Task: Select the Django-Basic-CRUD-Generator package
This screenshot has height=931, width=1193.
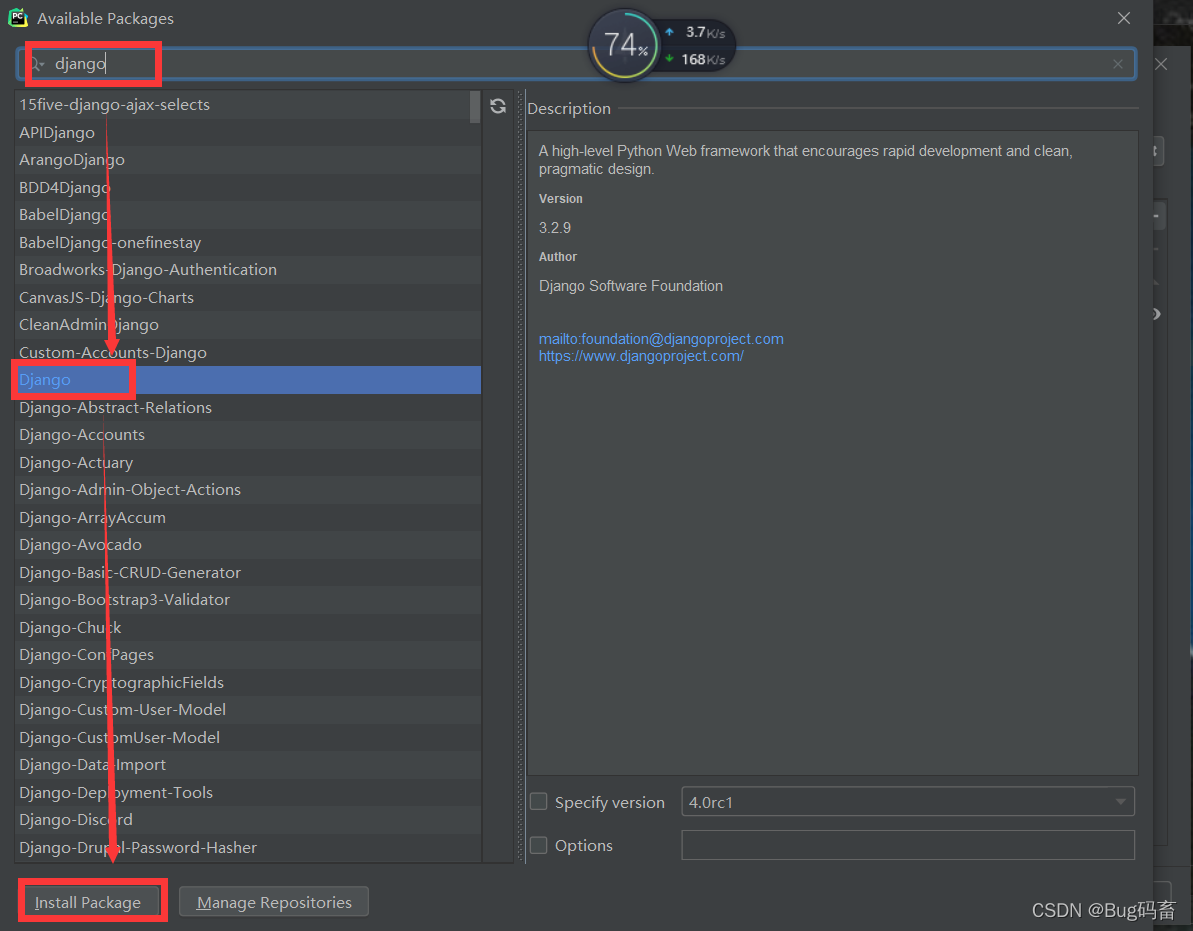Action: (x=247, y=573)
